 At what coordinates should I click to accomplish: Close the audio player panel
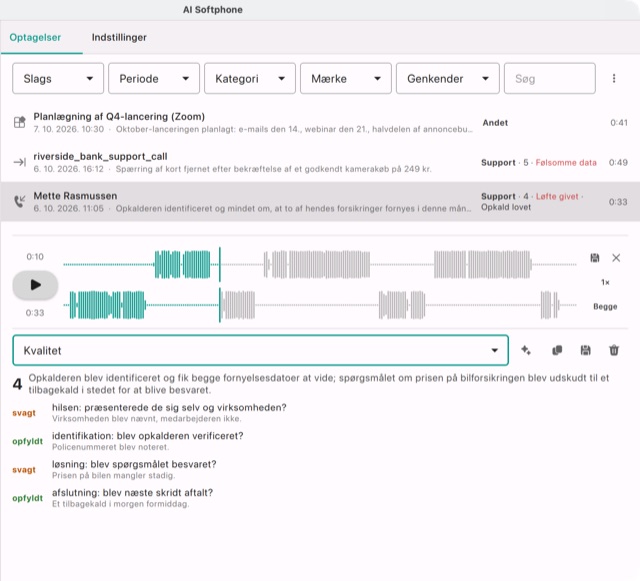coord(616,258)
